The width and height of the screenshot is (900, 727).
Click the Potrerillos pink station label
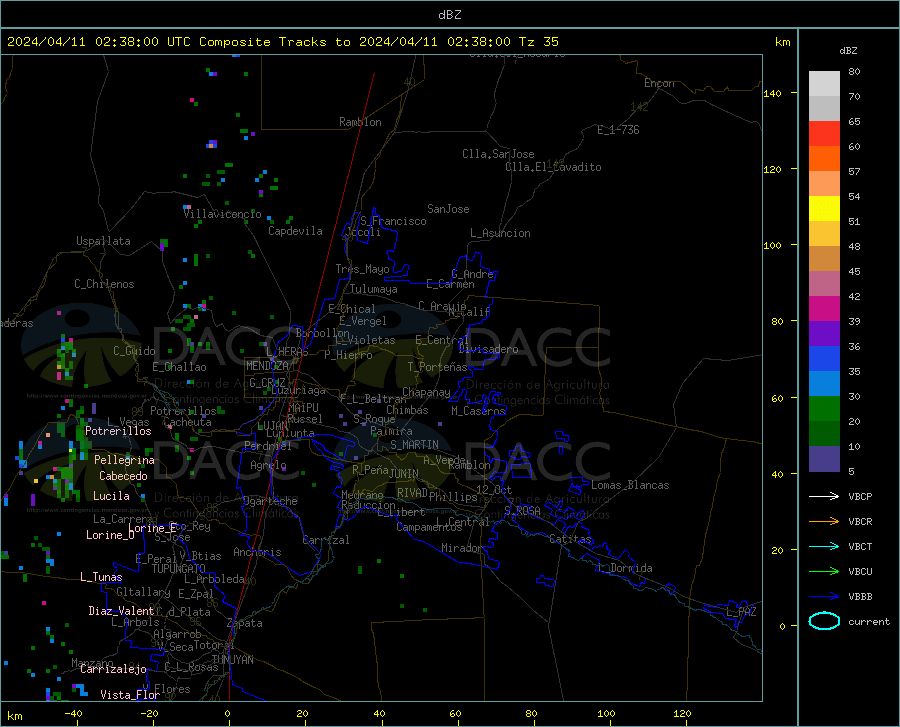[x=118, y=431]
